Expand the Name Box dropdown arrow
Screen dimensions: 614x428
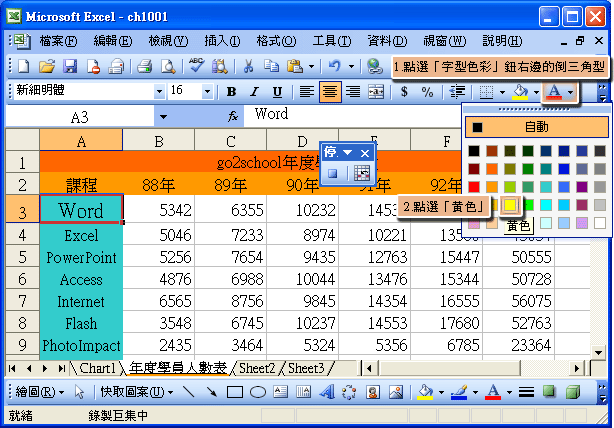tap(163, 117)
